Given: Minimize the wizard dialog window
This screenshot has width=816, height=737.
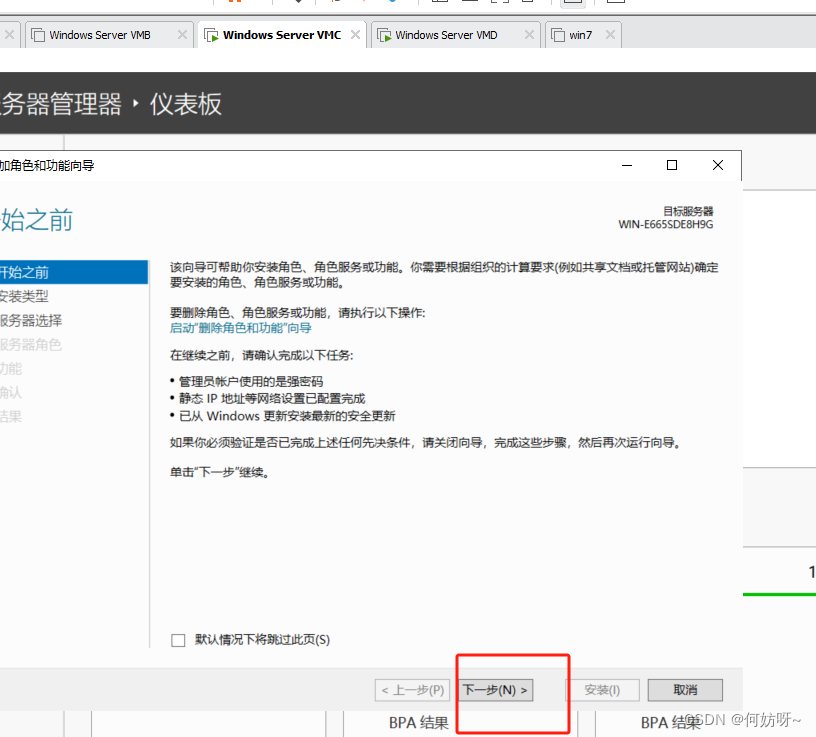Looking at the screenshot, I should tap(626, 165).
